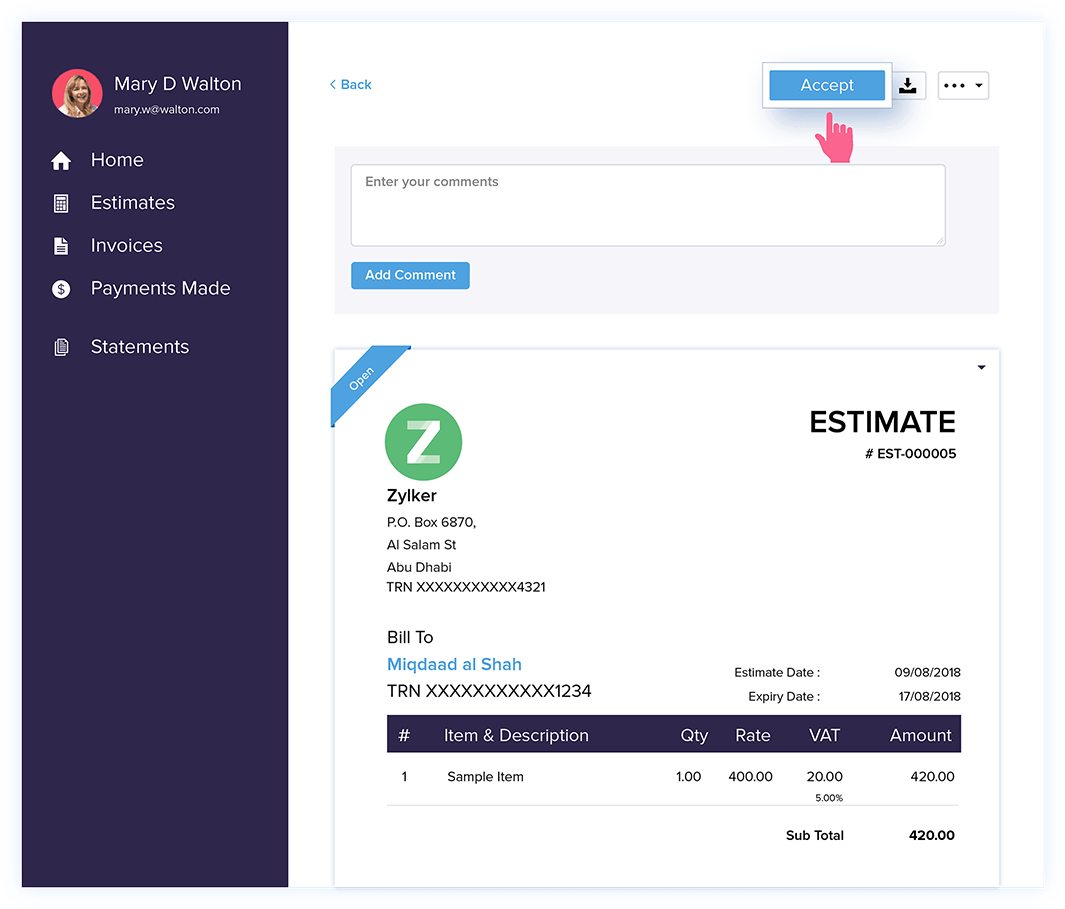Open the three-dots more options dropdown
This screenshot has height=909, width=1065.
963,86
